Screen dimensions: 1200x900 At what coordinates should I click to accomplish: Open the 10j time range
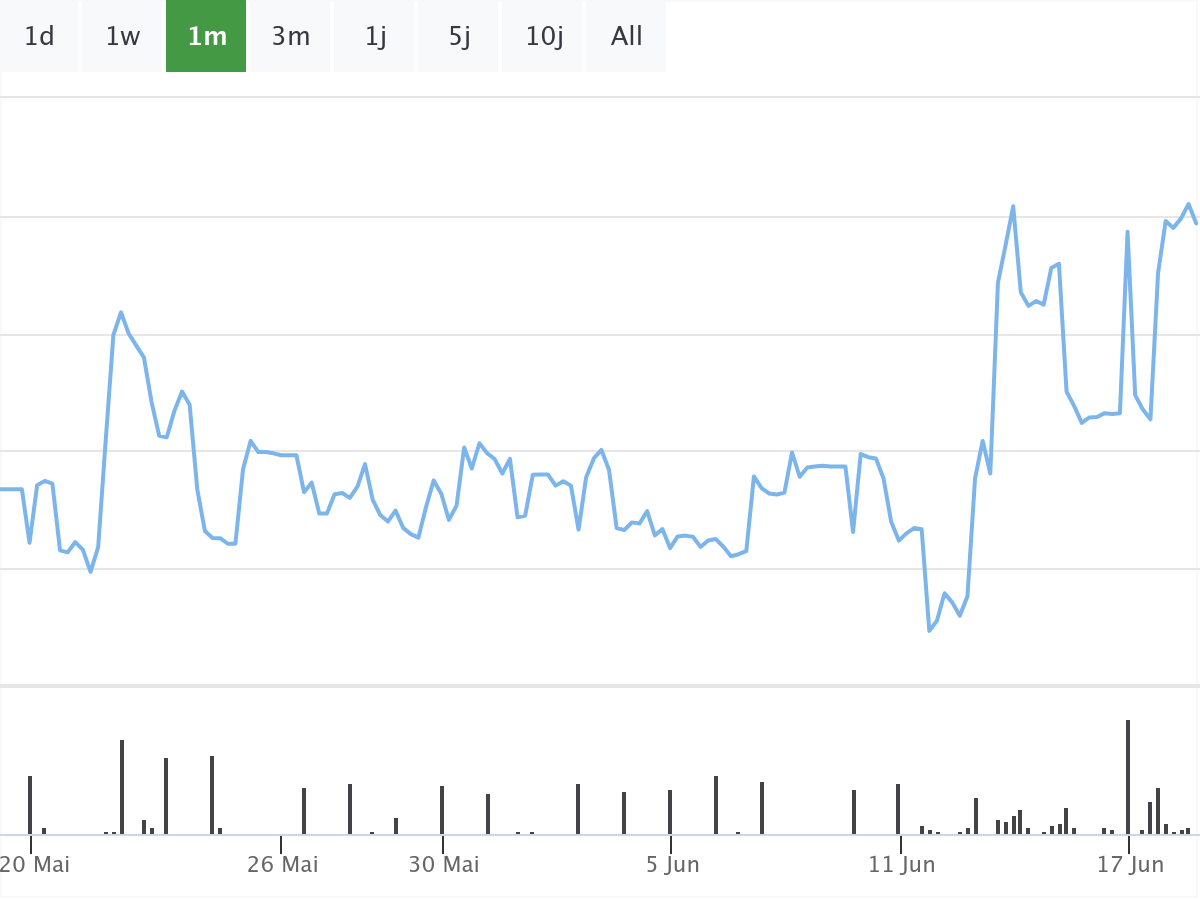tap(544, 37)
